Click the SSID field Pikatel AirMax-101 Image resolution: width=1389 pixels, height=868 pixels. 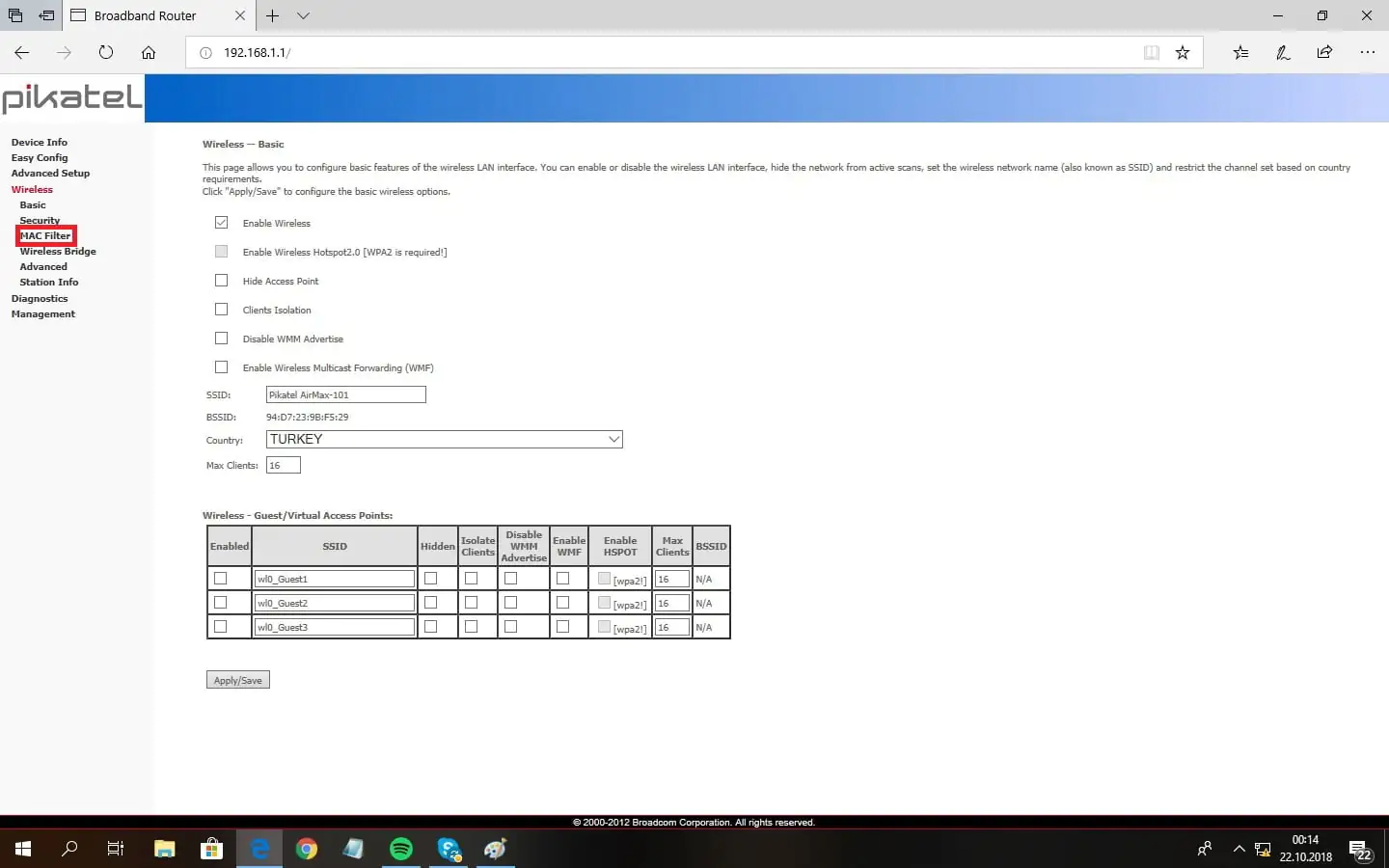[x=346, y=394]
